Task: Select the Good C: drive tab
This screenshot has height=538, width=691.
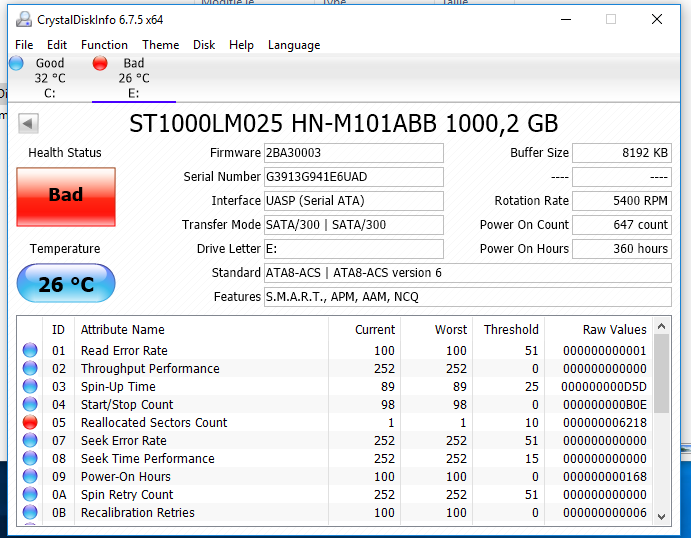Action: click(50, 78)
